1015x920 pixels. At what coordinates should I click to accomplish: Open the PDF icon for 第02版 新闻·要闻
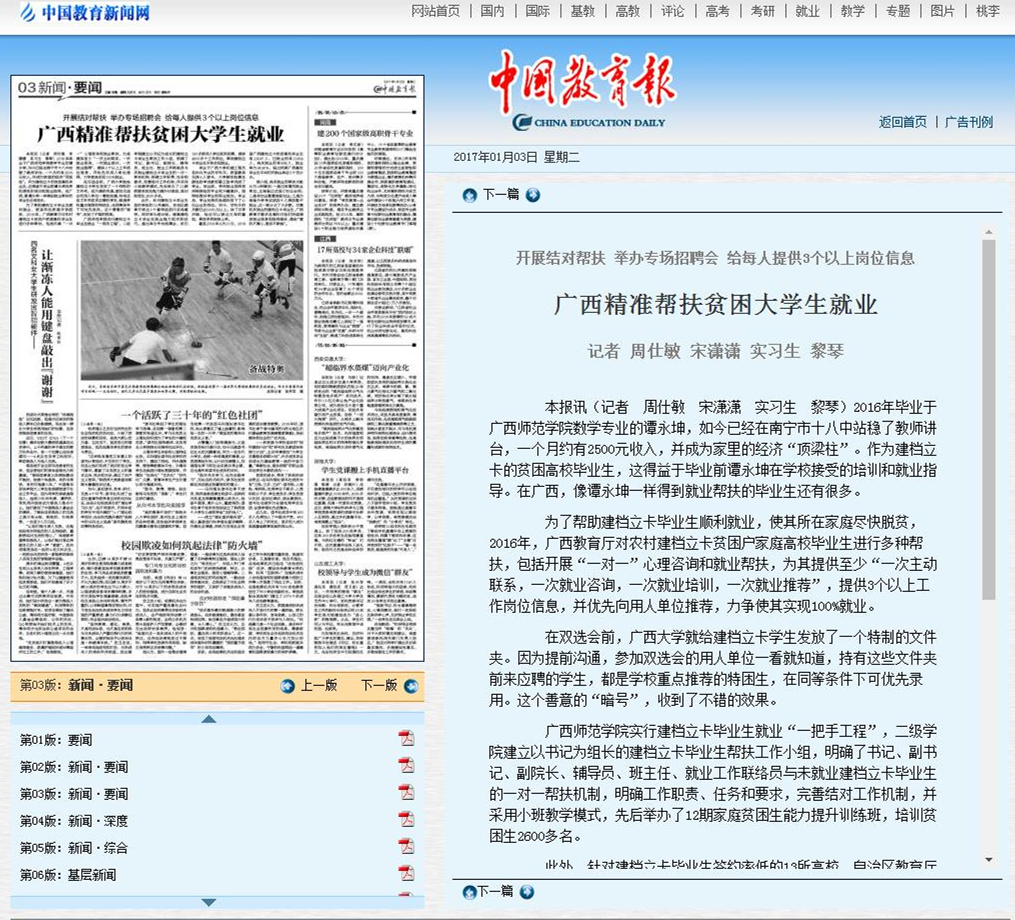406,765
